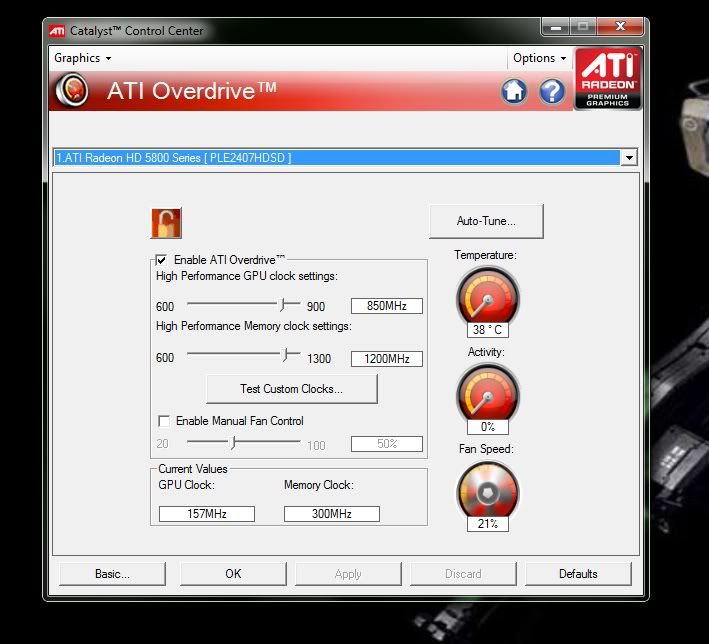Expand the ATI Radeon HD 5800 Series dropdown
Image resolution: width=709 pixels, height=644 pixels.
[629, 157]
